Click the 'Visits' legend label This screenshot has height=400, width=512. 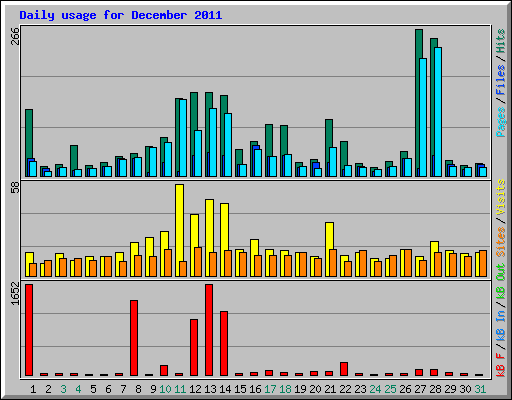coord(501,197)
